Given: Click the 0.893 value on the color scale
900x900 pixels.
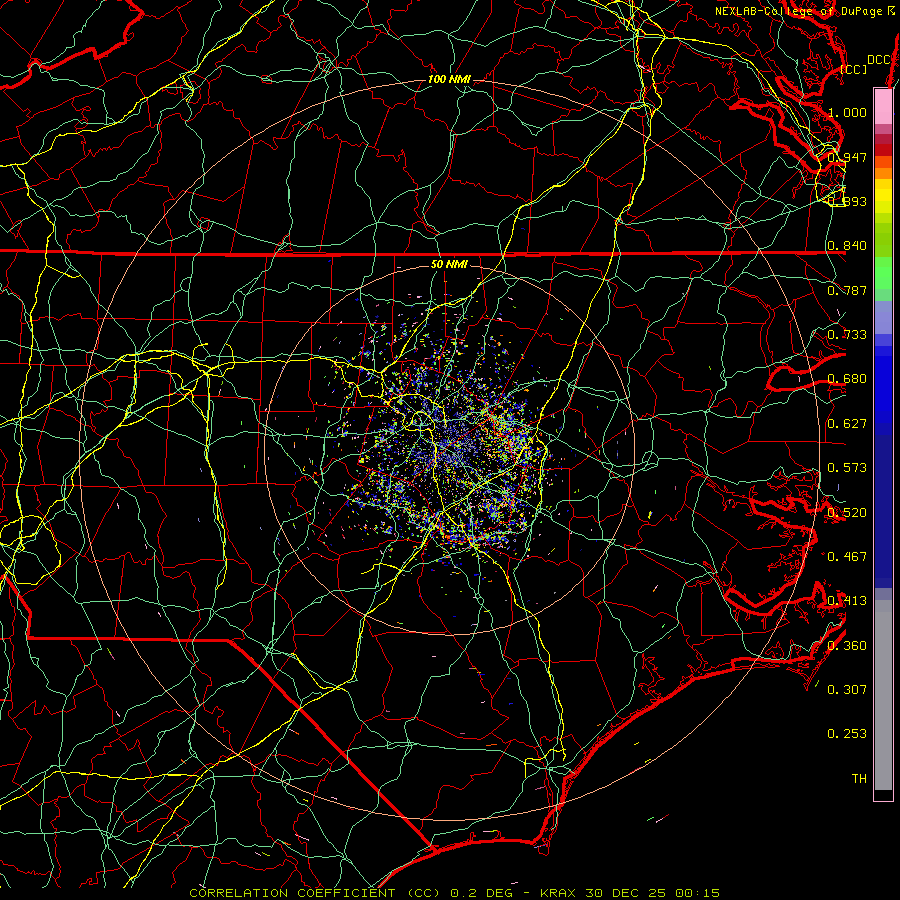Looking at the screenshot, I should point(847,201).
